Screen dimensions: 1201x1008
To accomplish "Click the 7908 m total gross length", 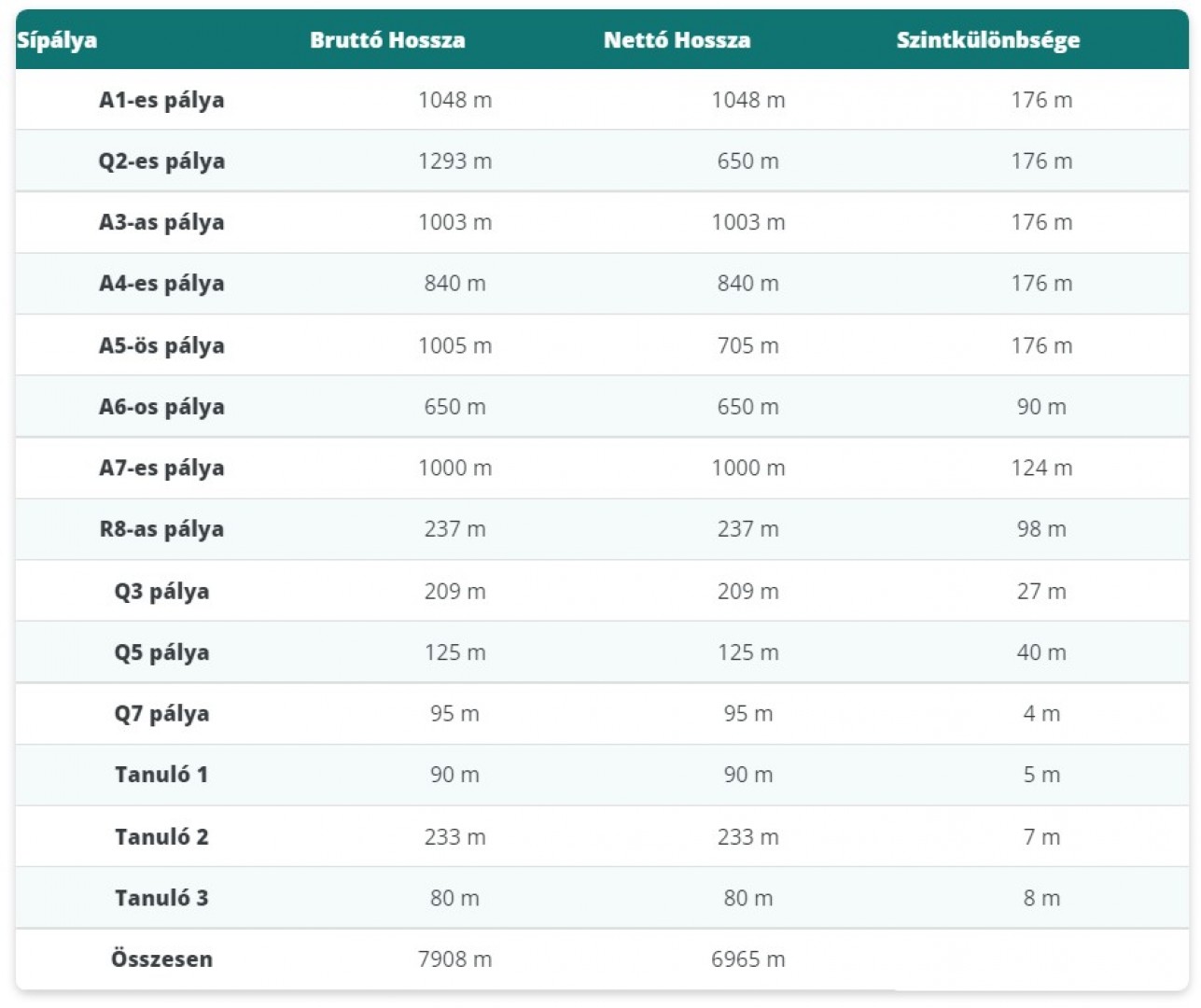I will point(454,959).
